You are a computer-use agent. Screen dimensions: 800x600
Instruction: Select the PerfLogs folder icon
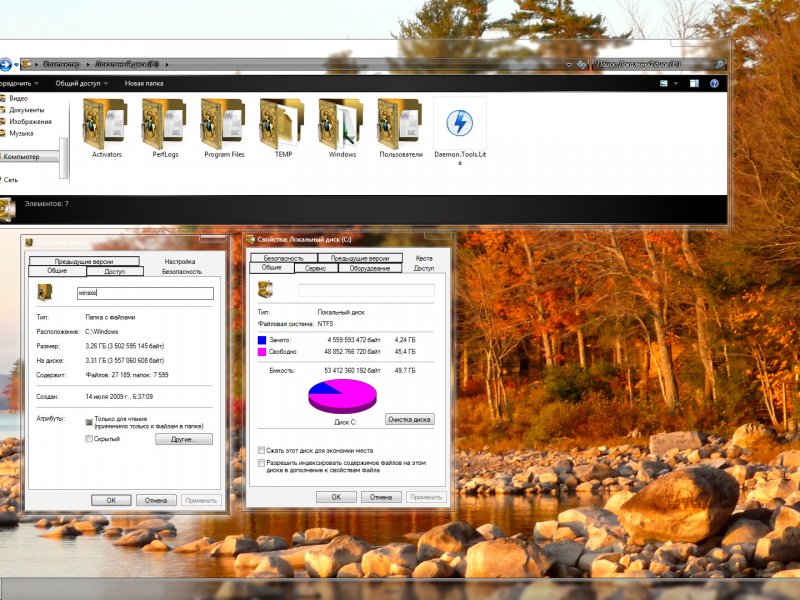(164, 124)
